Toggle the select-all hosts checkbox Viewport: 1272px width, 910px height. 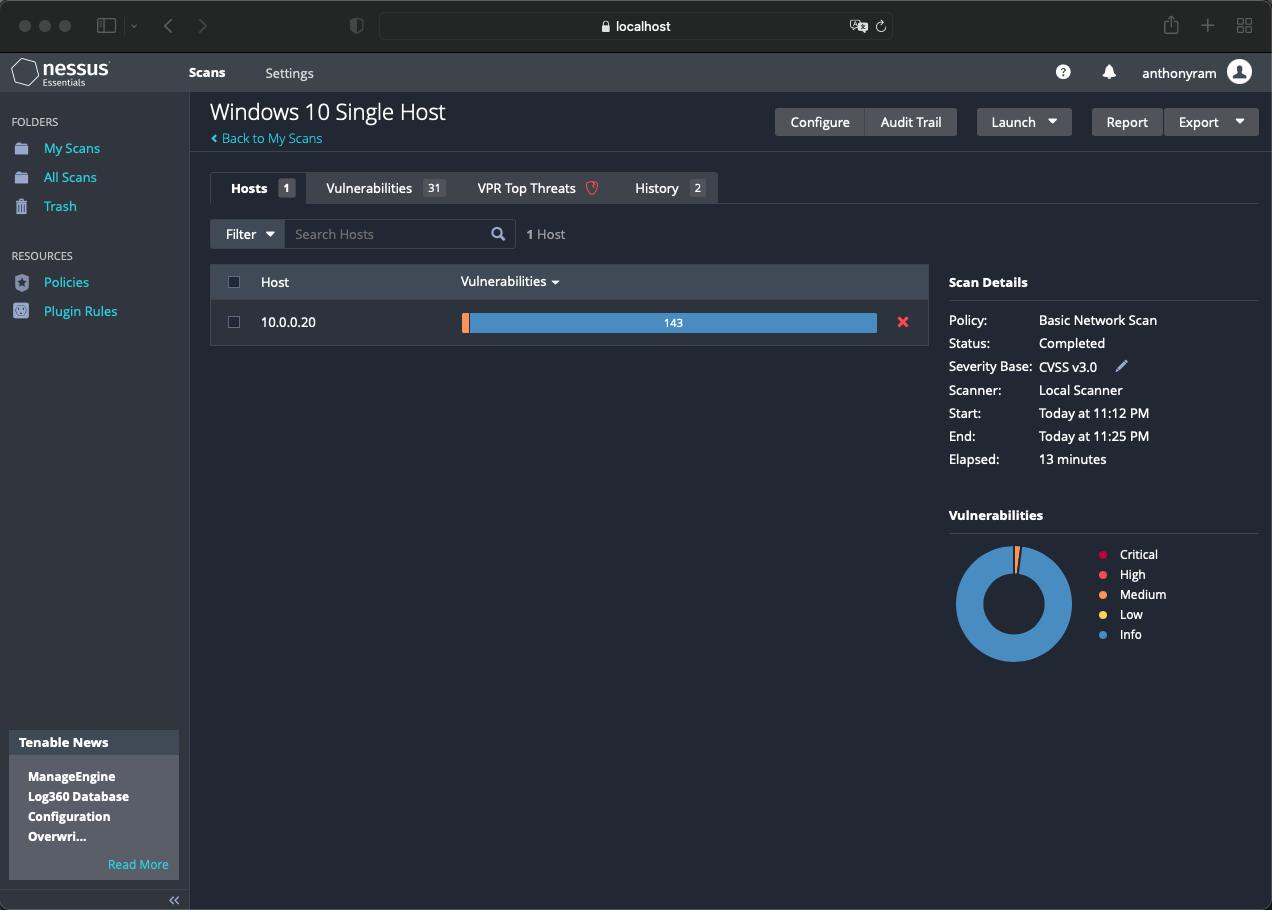pyautogui.click(x=234, y=282)
